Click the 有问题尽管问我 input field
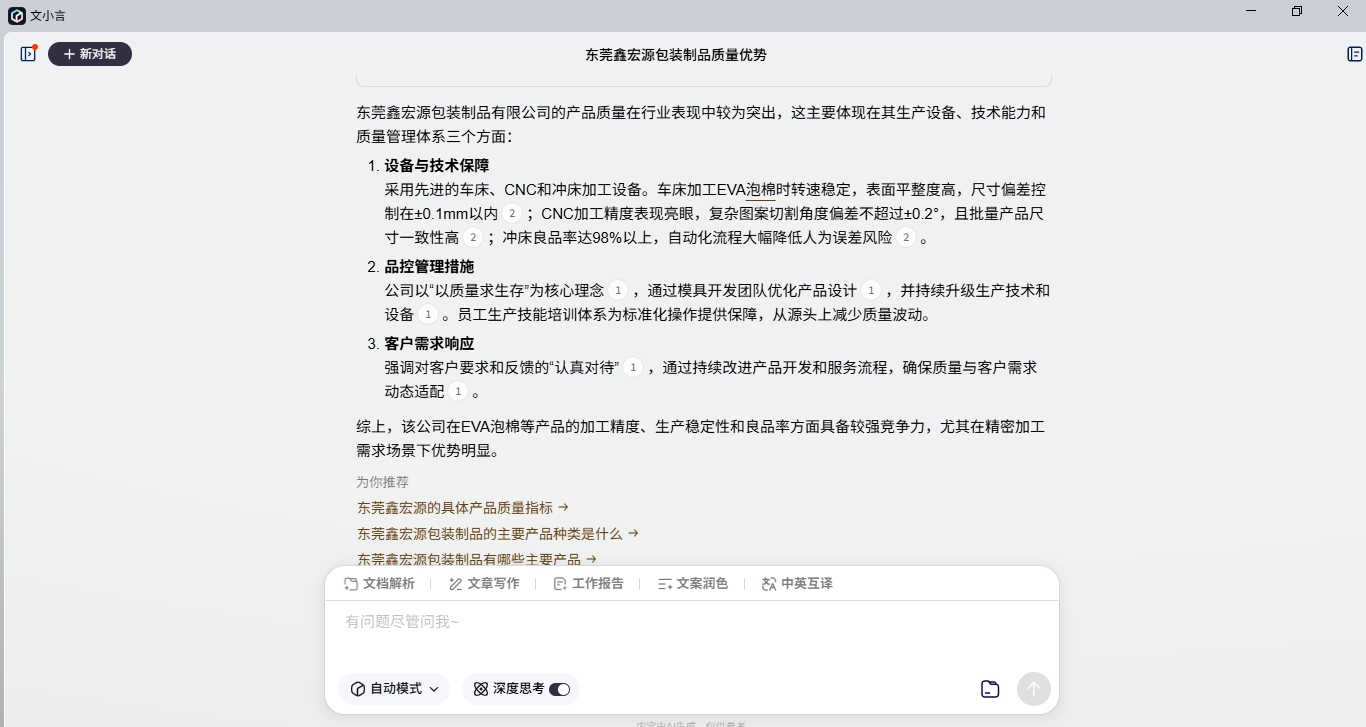The height and width of the screenshot is (727, 1366). (x=690, y=623)
